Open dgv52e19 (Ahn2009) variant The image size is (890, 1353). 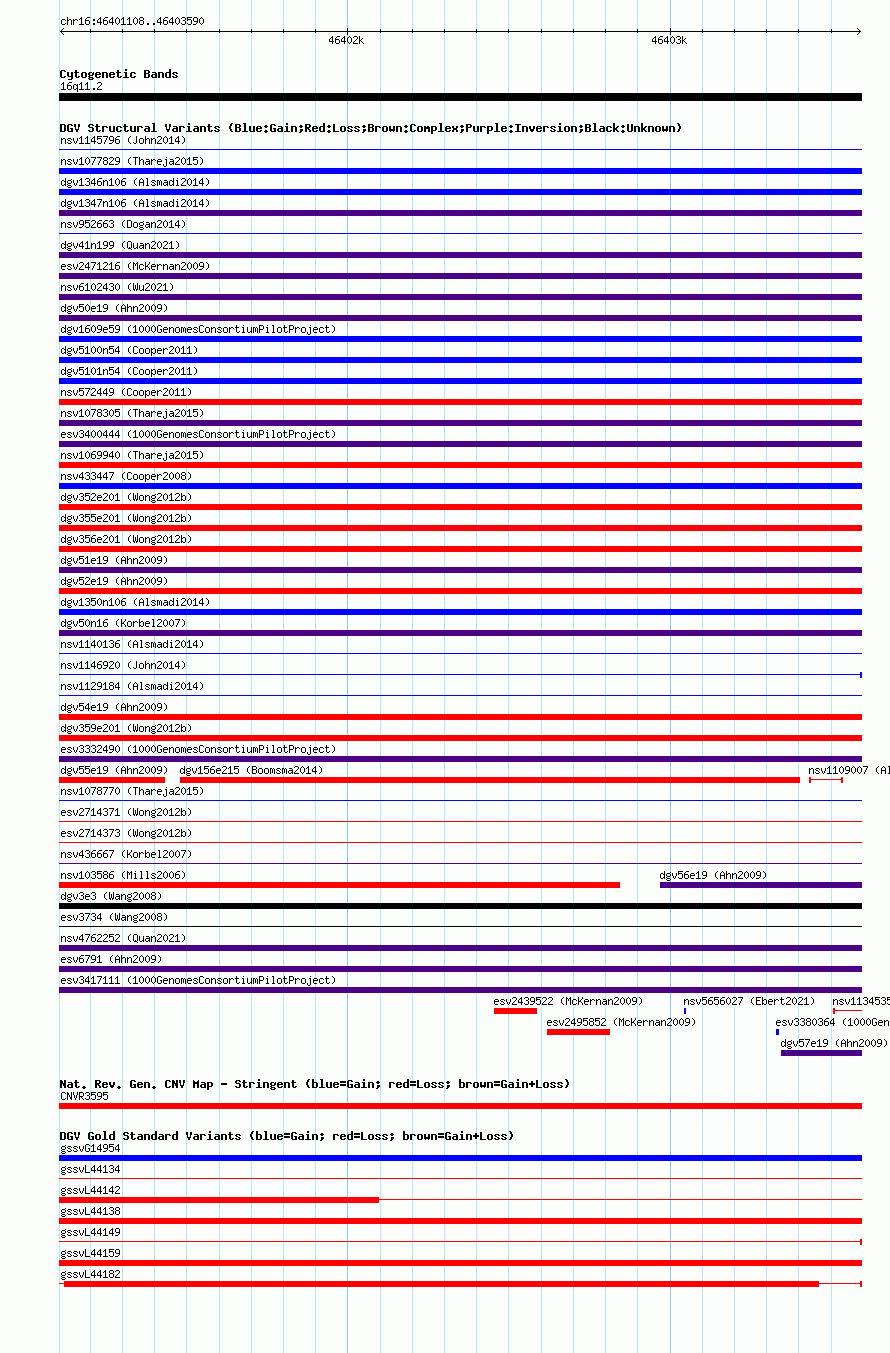coord(114,581)
